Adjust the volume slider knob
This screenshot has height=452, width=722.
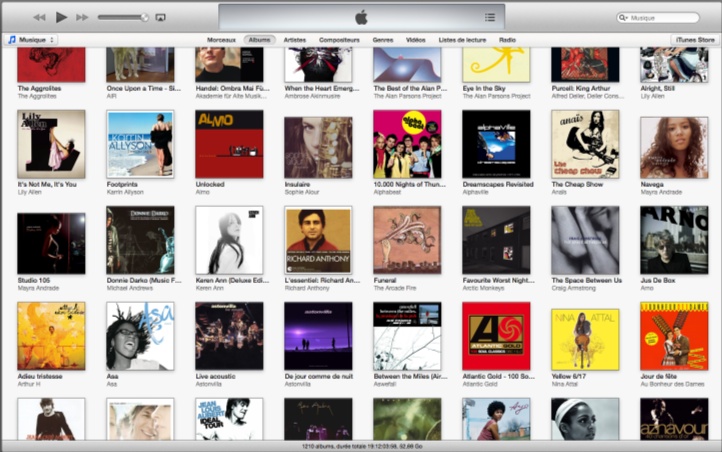[145, 17]
